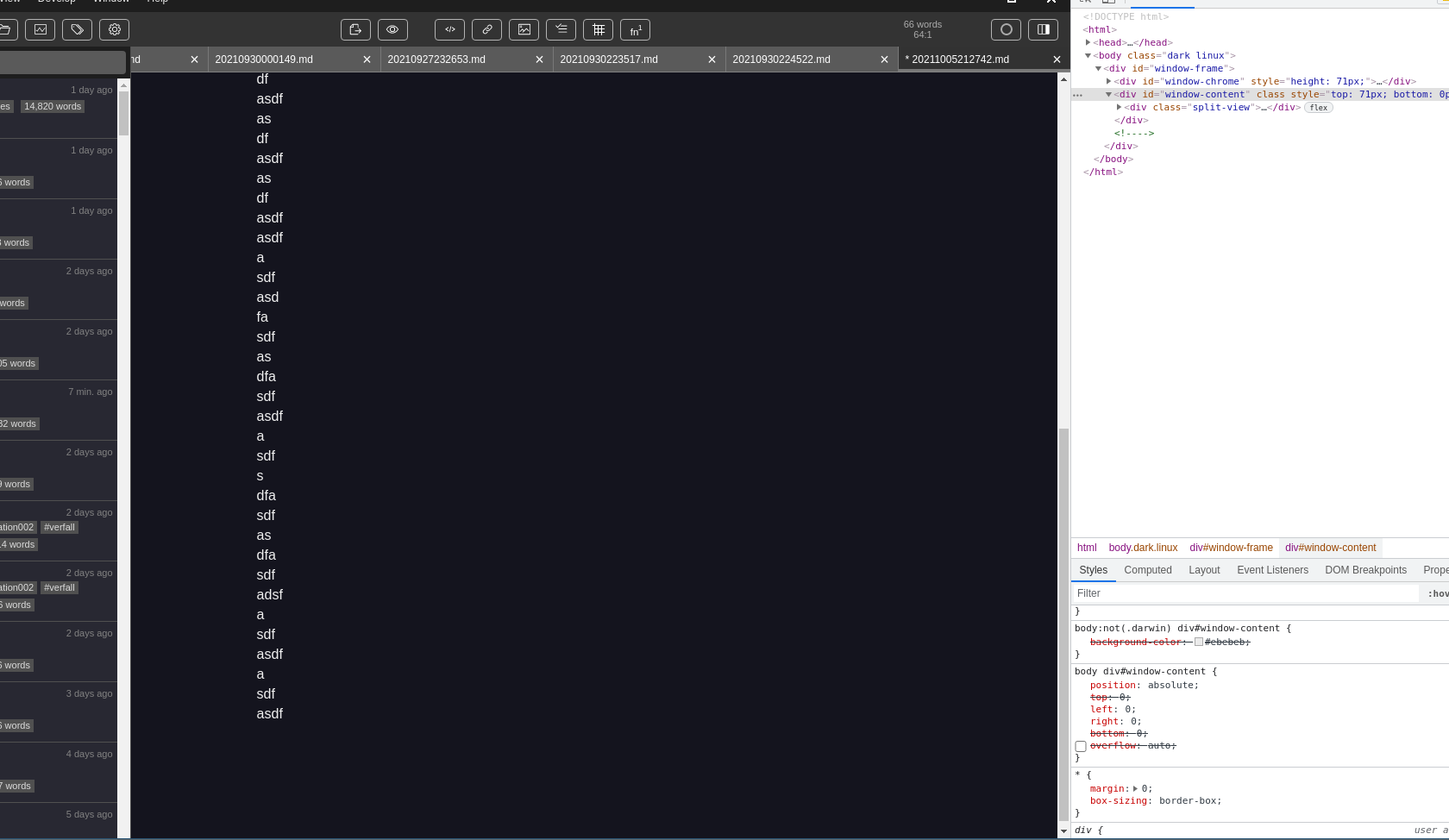Click the file list scrollbar thumb
The height and width of the screenshot is (840, 1449).
tap(123, 113)
